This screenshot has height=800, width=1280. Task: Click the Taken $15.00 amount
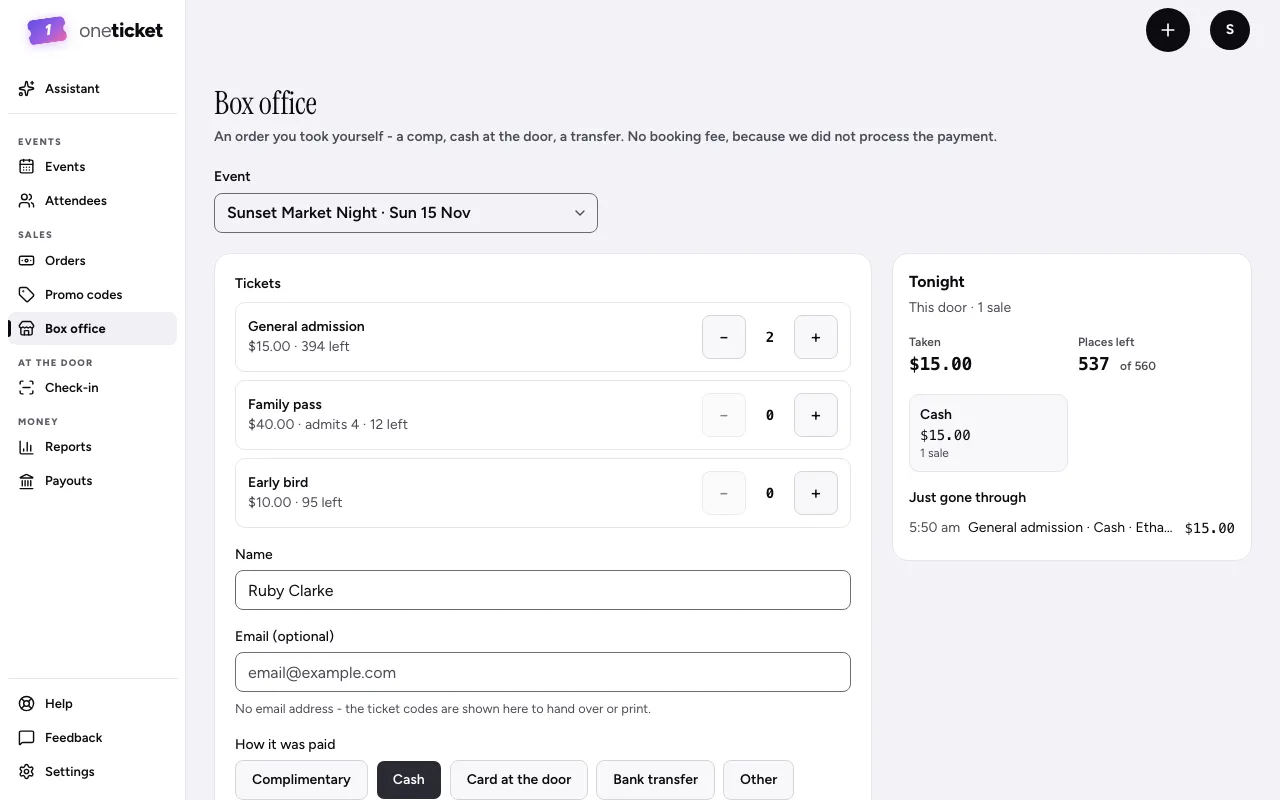(x=940, y=364)
